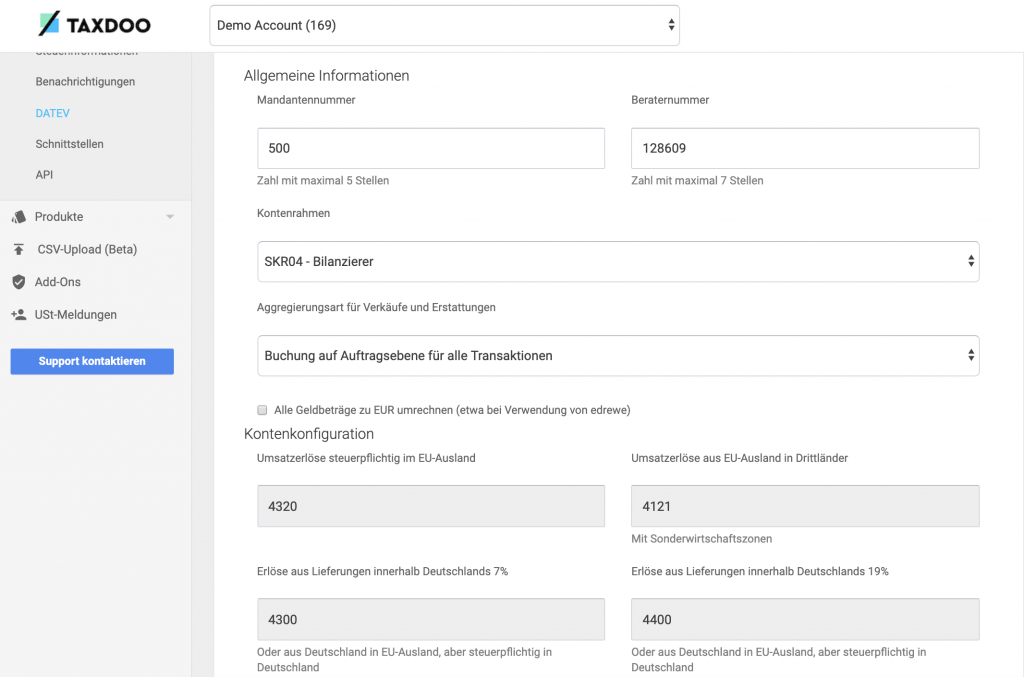This screenshot has height=677, width=1024.
Task: Click the 19% revenue account field 4400
Action: coord(805,620)
